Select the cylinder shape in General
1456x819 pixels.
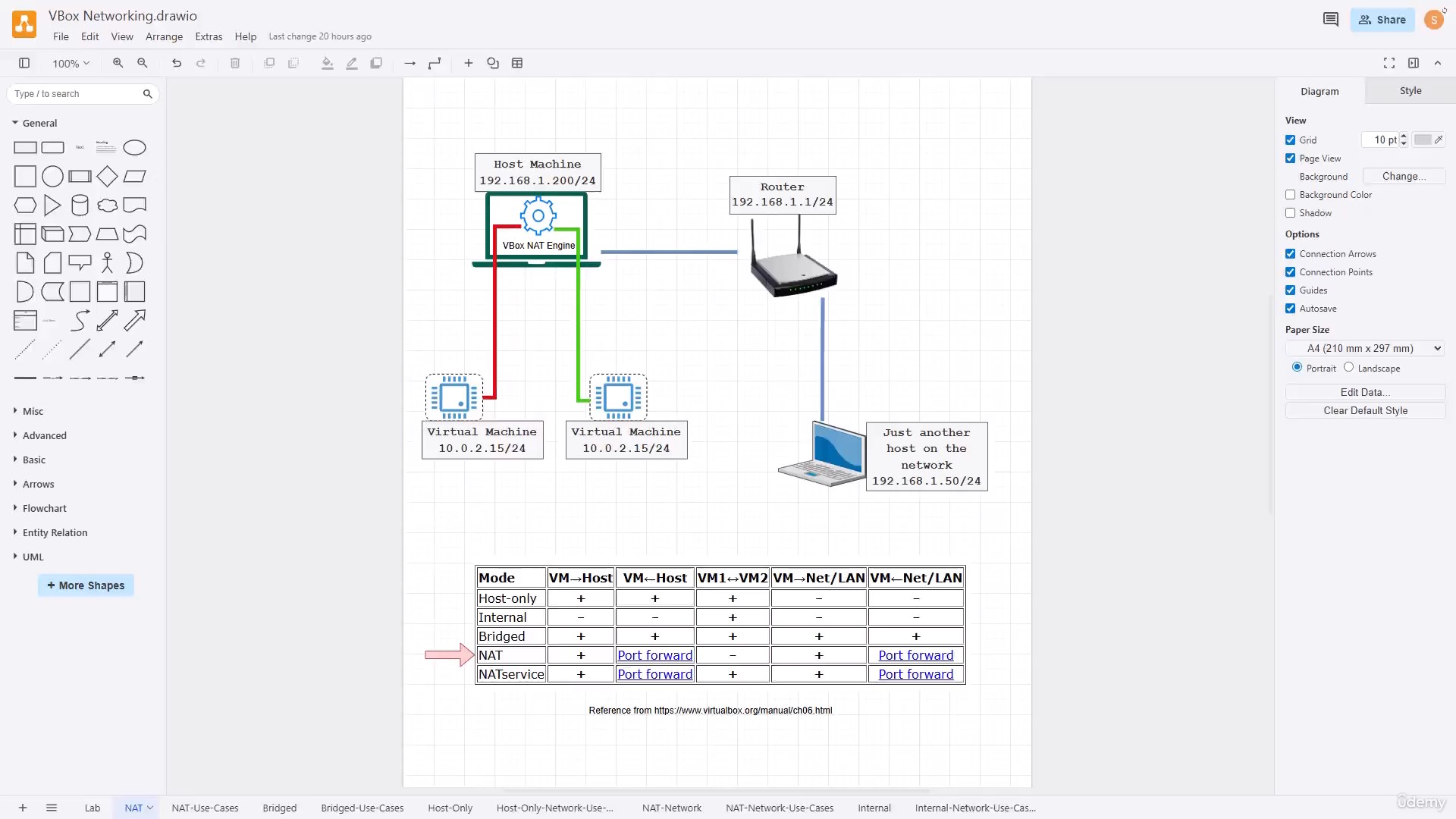pos(80,206)
